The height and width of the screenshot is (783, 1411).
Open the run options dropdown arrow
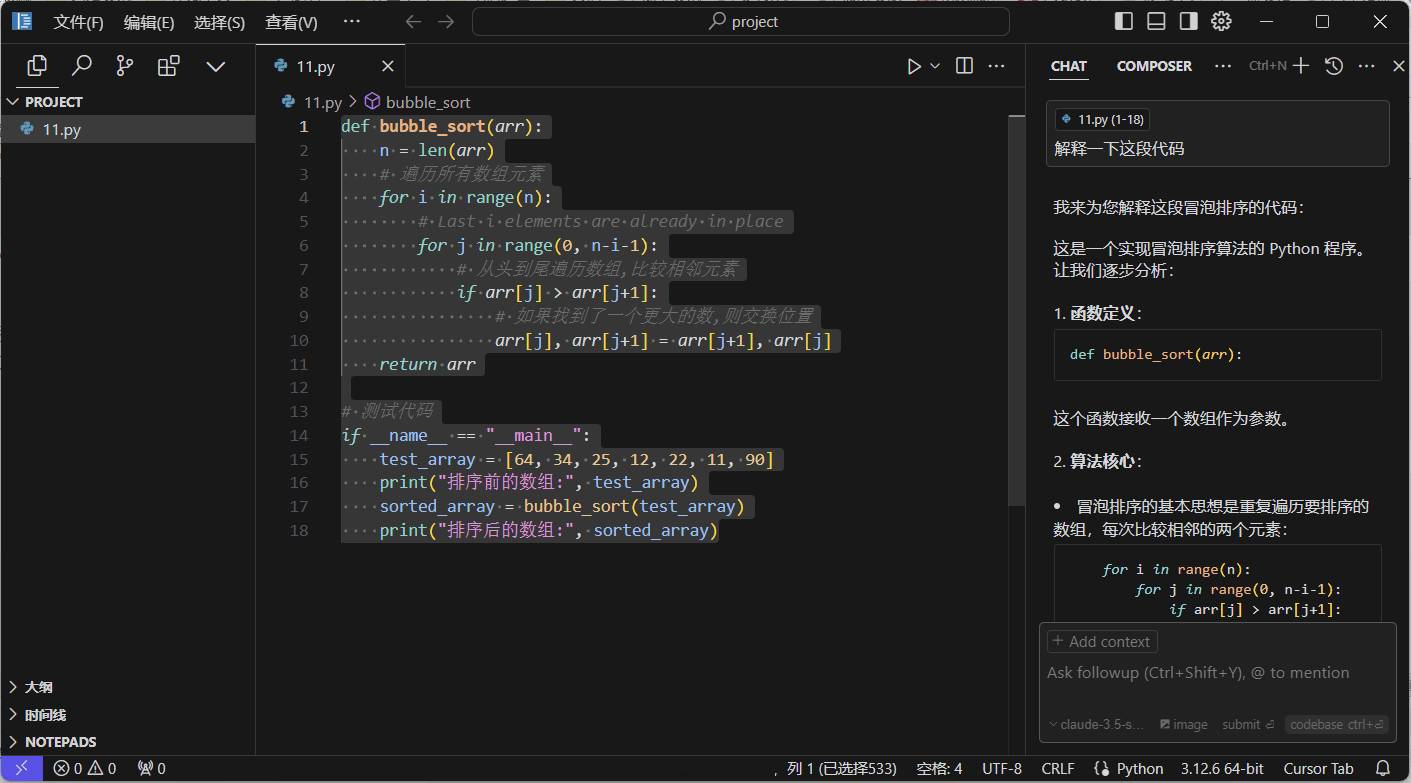935,66
